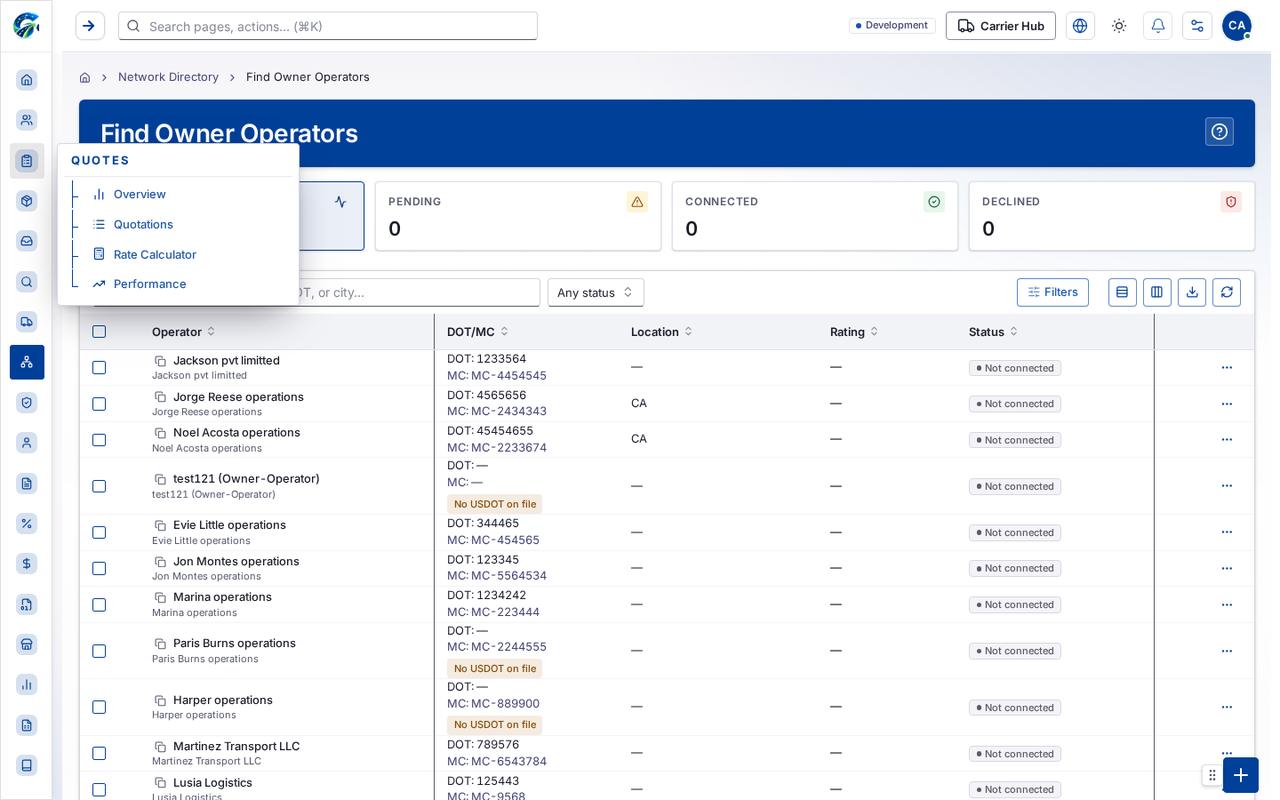Sort by Rating column header
This screenshot has width=1280, height=800.
point(855,332)
